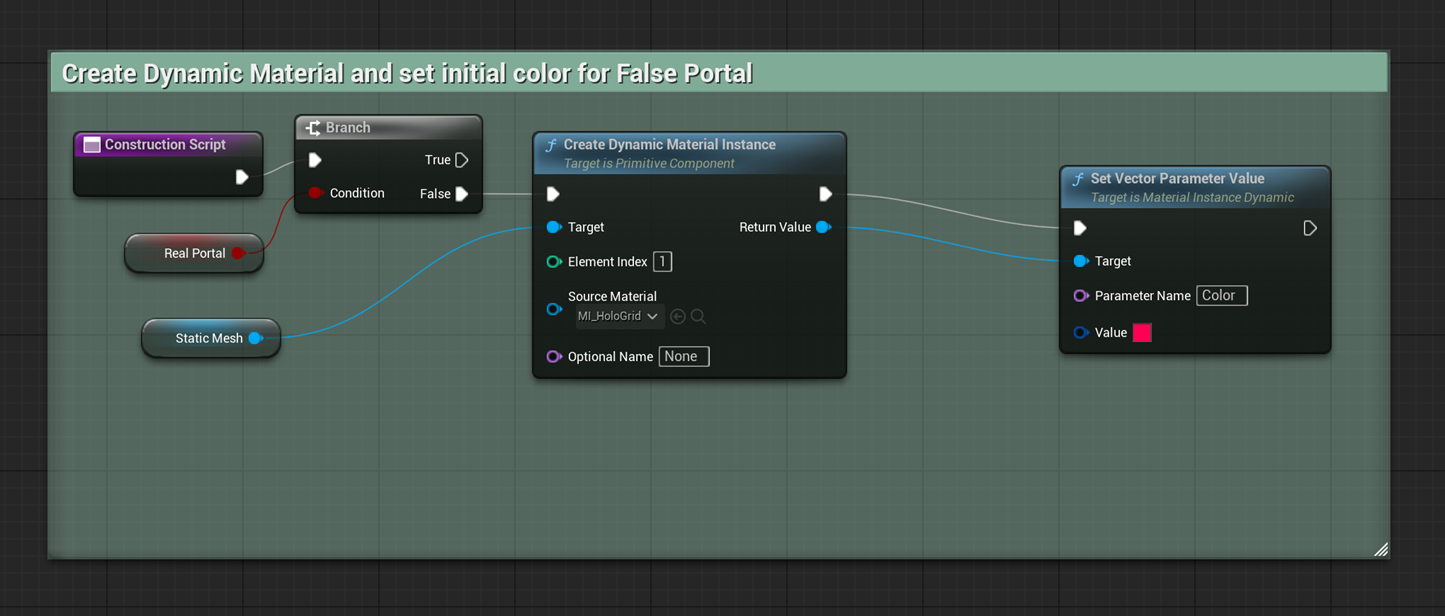The image size is (1445, 616).
Task: Click Set Vector Parameter Value function icon
Action: point(1077,179)
